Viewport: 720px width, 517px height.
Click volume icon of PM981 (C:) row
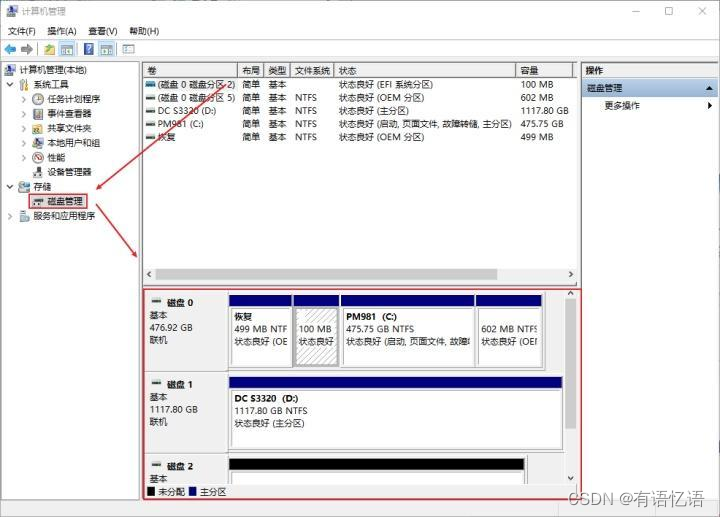click(x=150, y=124)
